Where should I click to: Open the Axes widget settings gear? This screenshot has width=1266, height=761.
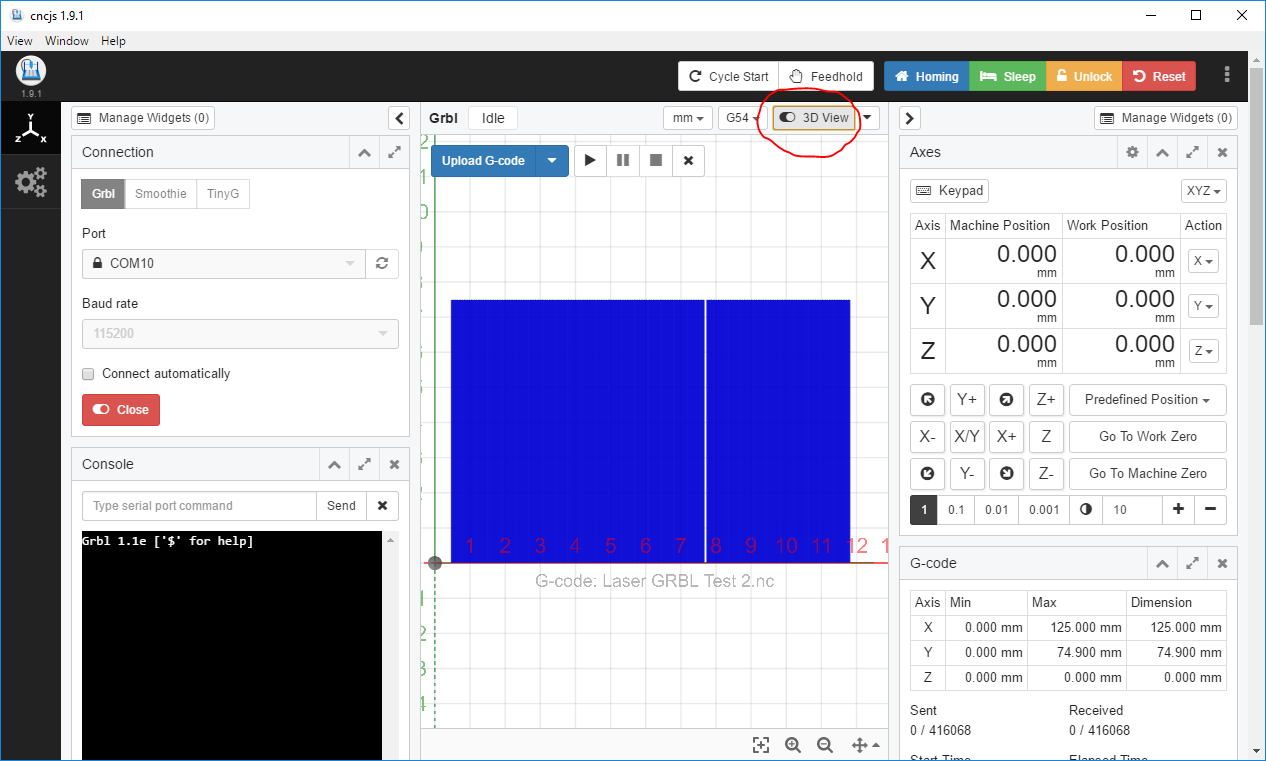[1132, 153]
